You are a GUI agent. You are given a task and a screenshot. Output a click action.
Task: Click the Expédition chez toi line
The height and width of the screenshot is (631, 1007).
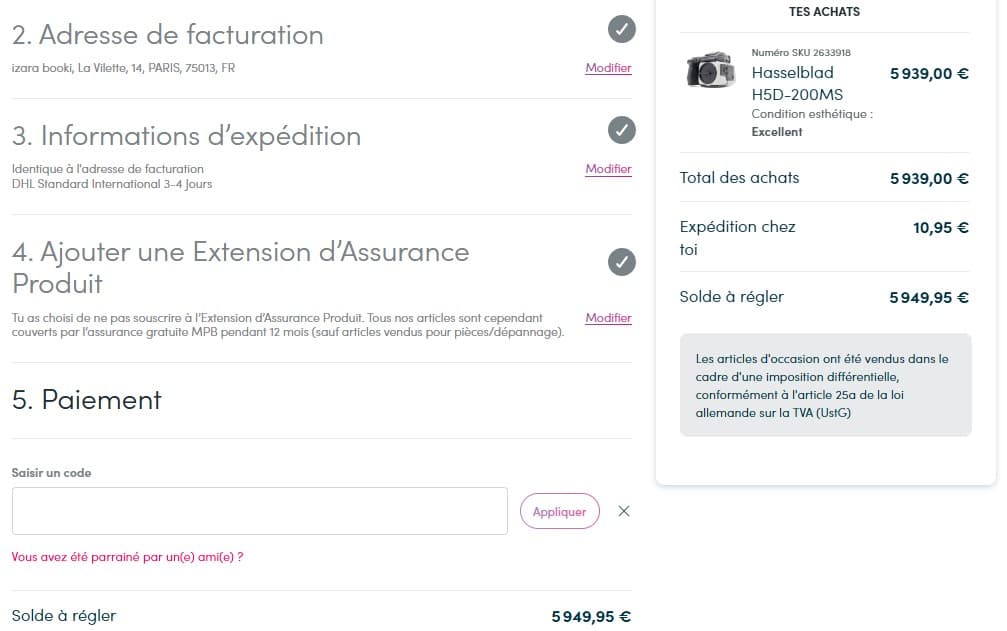[x=737, y=238]
